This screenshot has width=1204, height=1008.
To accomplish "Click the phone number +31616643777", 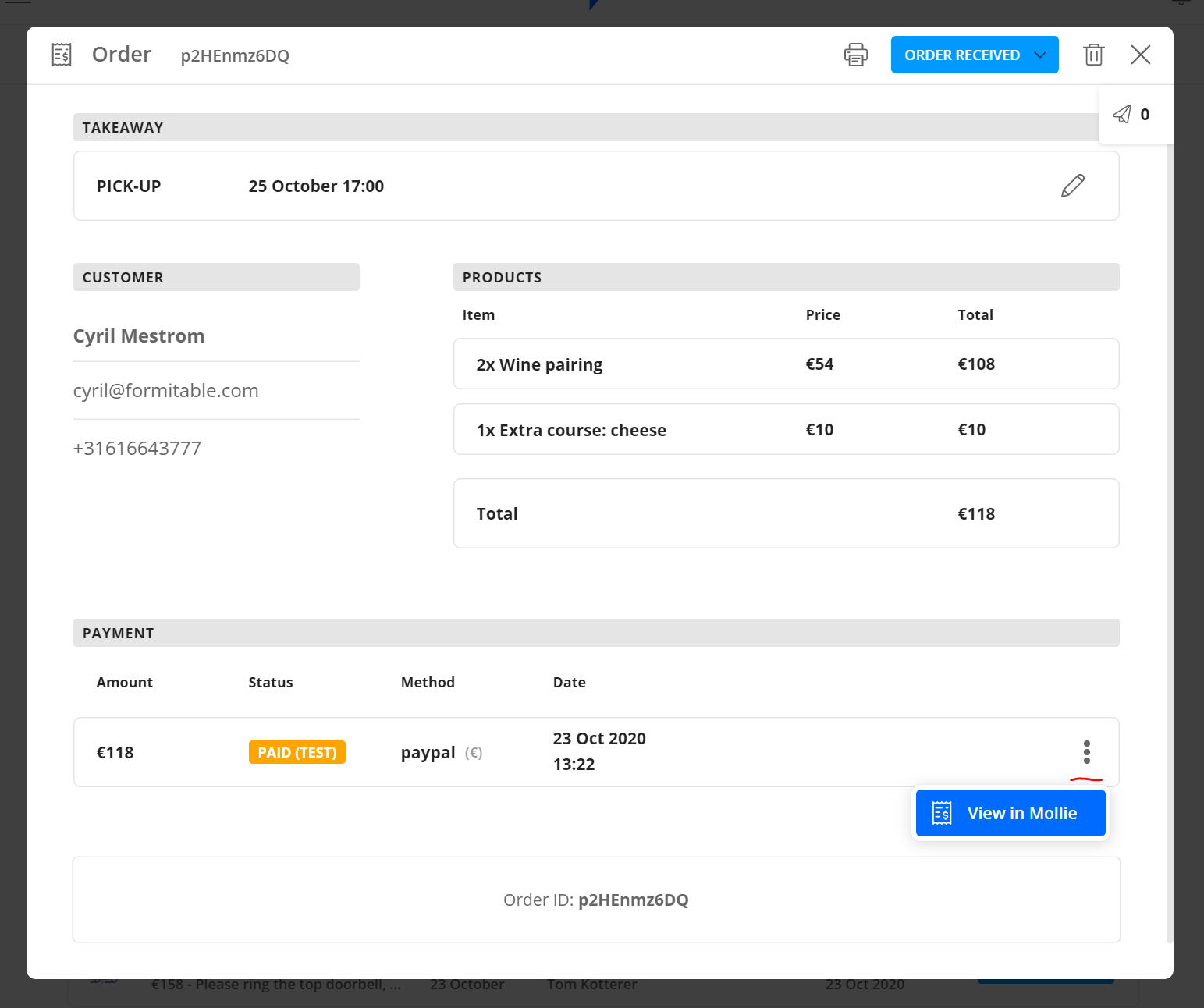I will 137,448.
